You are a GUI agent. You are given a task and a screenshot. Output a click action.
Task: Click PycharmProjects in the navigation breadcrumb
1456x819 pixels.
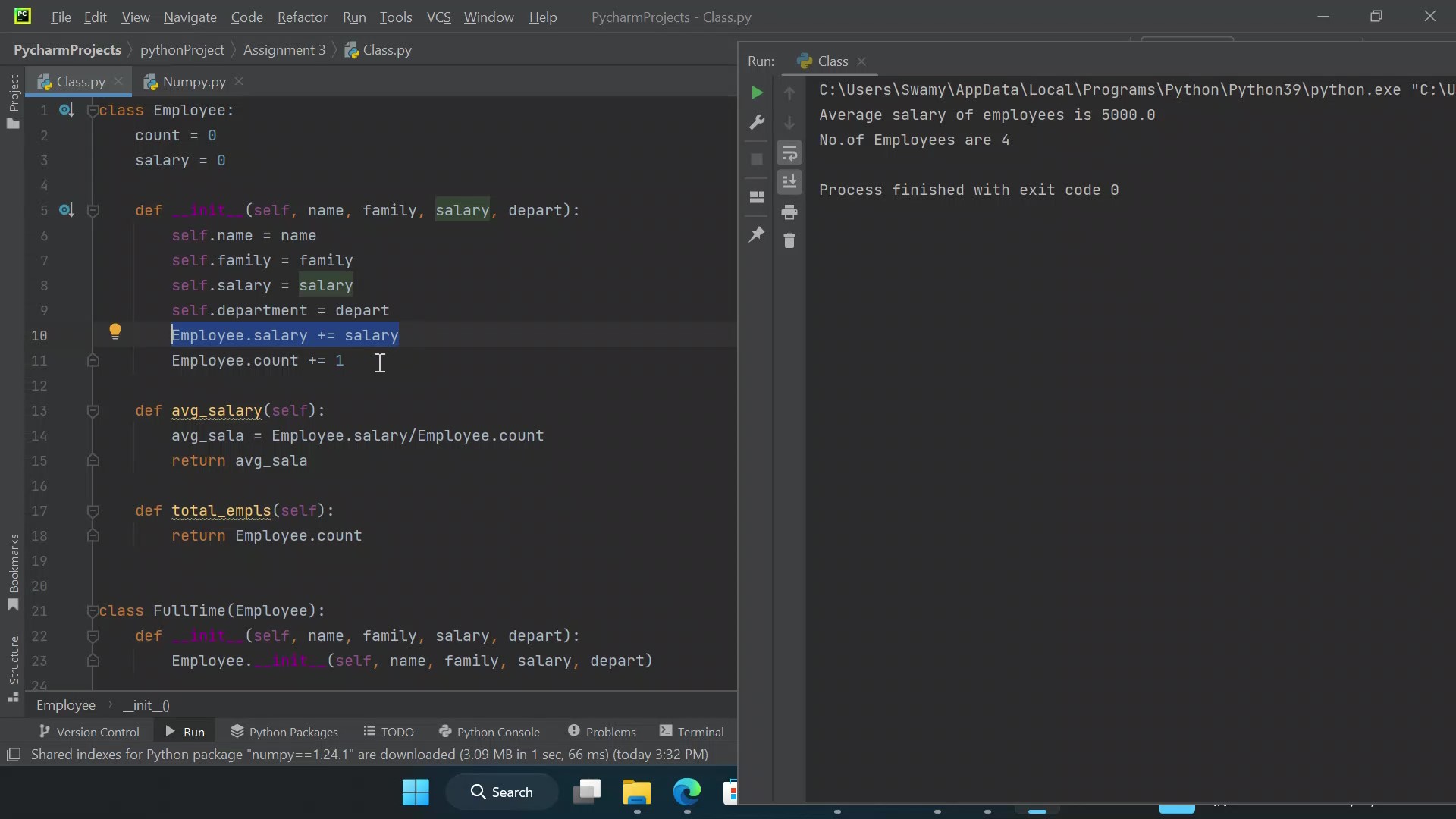(x=67, y=50)
